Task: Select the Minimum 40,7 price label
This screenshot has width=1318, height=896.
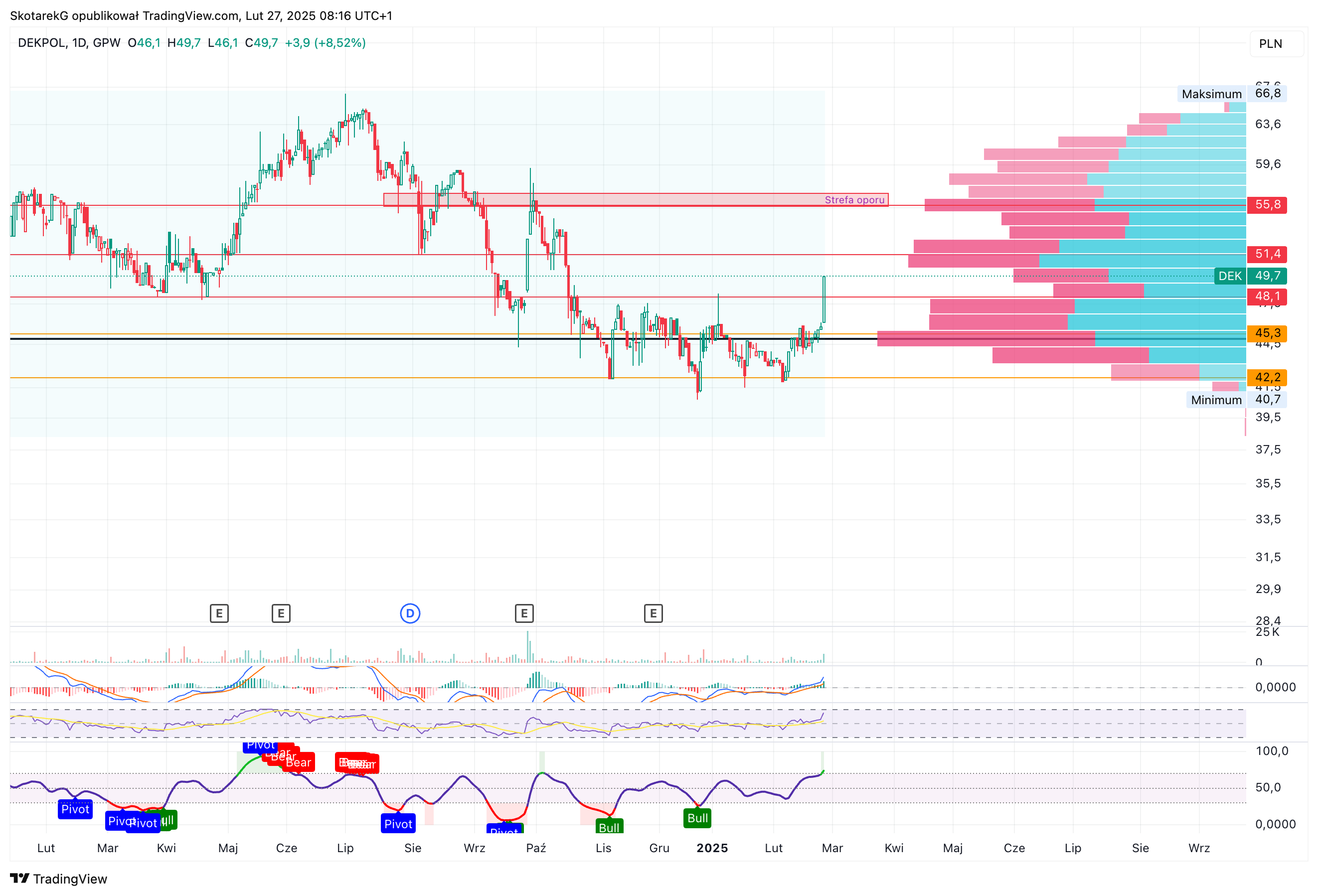Action: pyautogui.click(x=1236, y=400)
